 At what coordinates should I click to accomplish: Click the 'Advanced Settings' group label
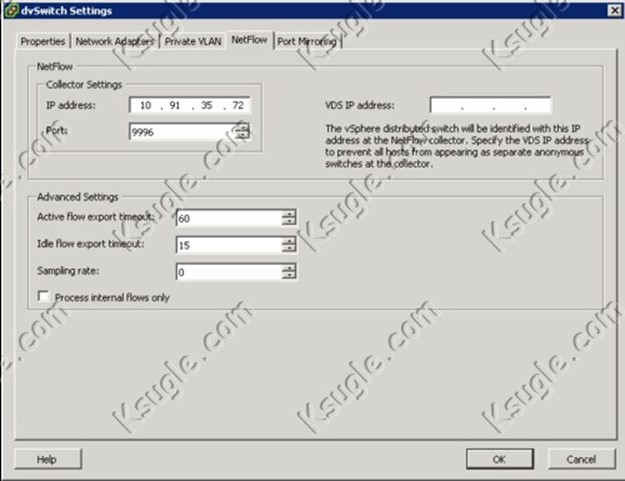78,197
